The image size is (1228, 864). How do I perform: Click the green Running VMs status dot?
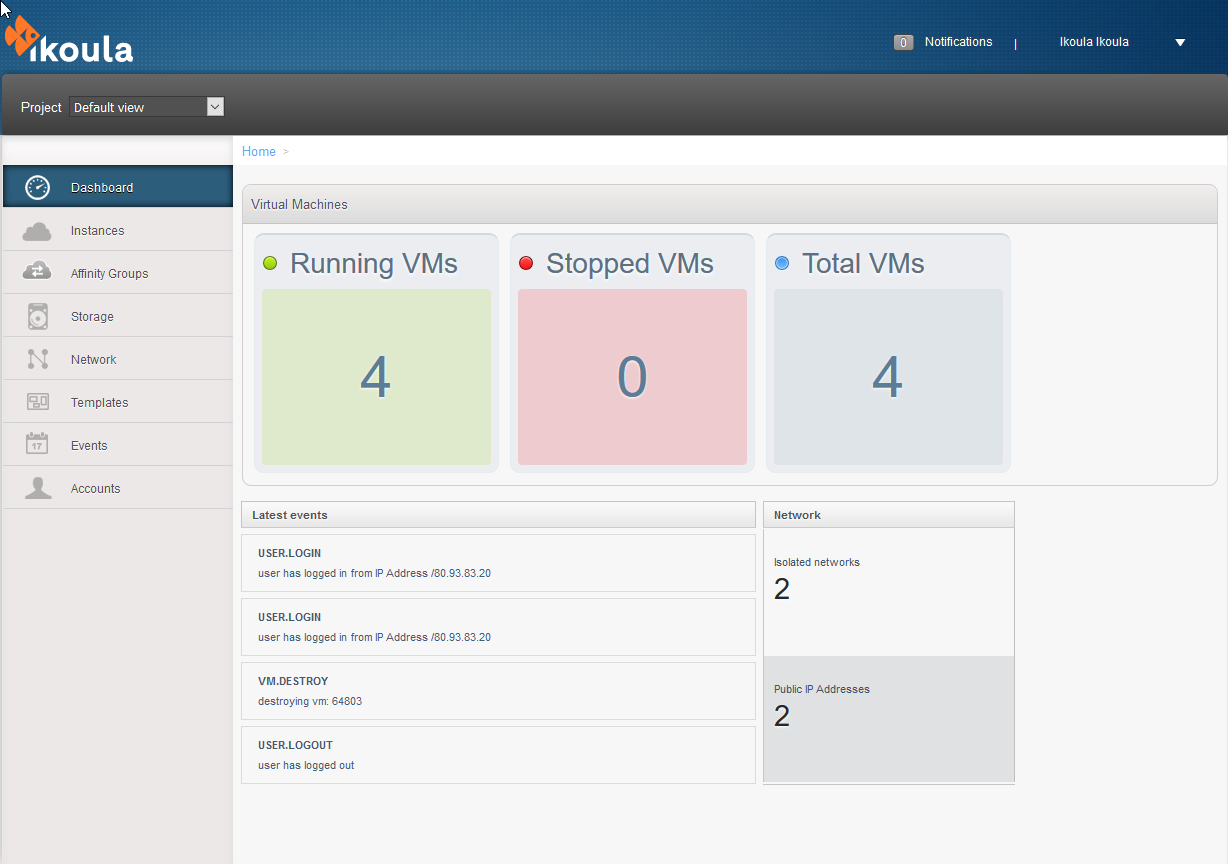pyautogui.click(x=270, y=263)
